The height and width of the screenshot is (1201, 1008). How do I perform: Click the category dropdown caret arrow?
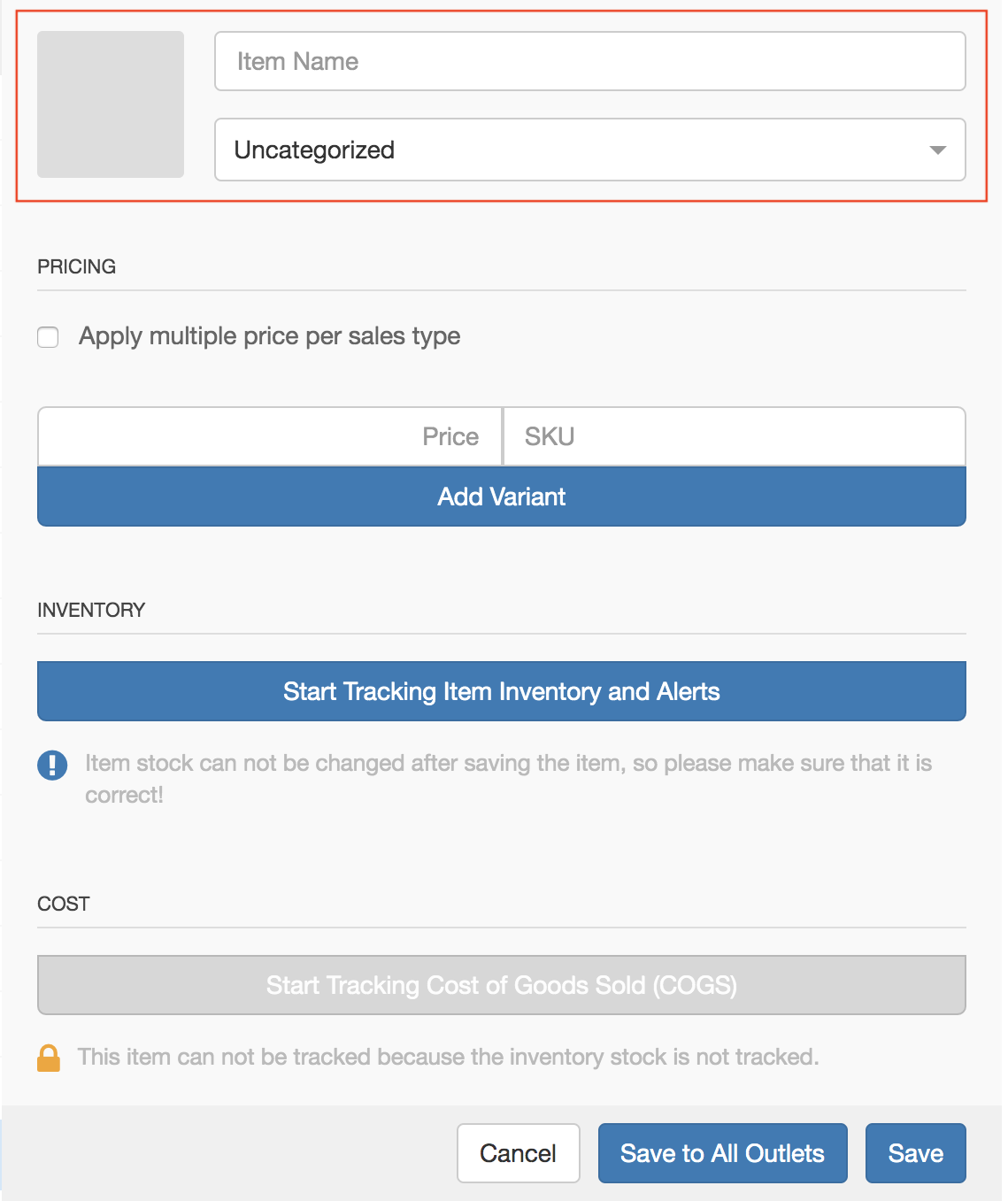click(x=937, y=150)
